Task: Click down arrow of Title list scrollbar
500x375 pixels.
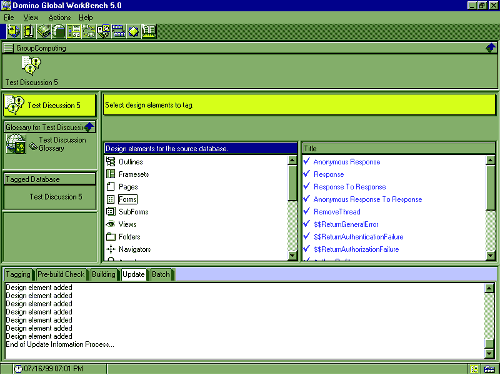Action: pyautogui.click(x=490, y=256)
